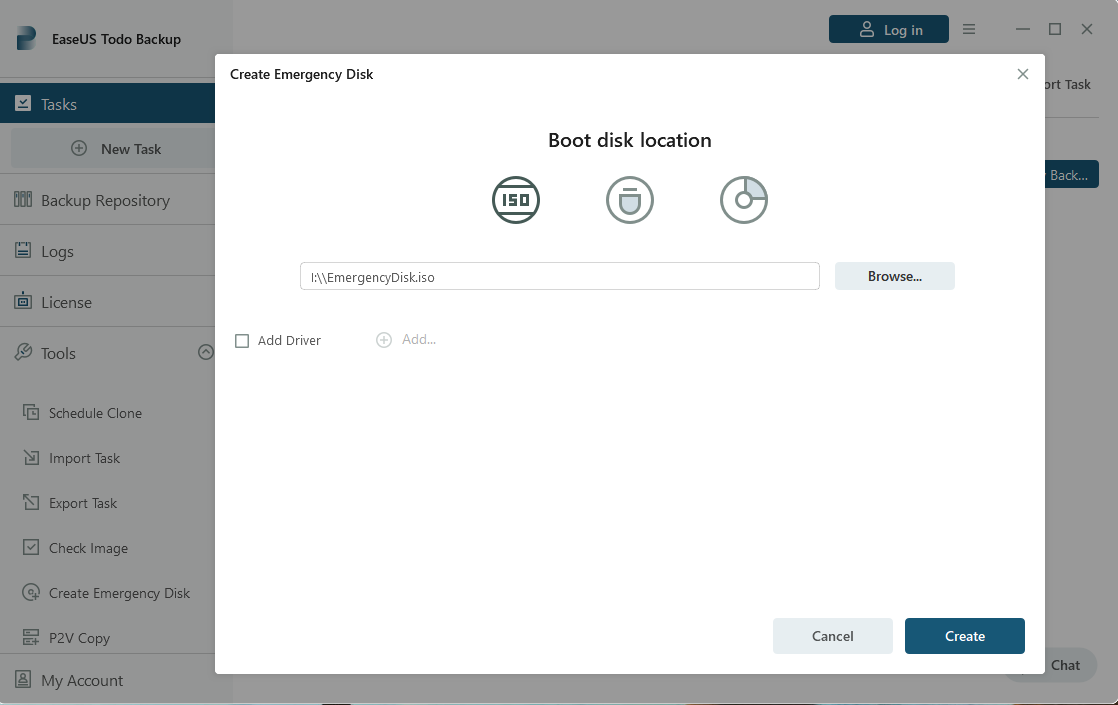This screenshot has width=1118, height=705.
Task: Click the Log in button
Action: point(888,29)
